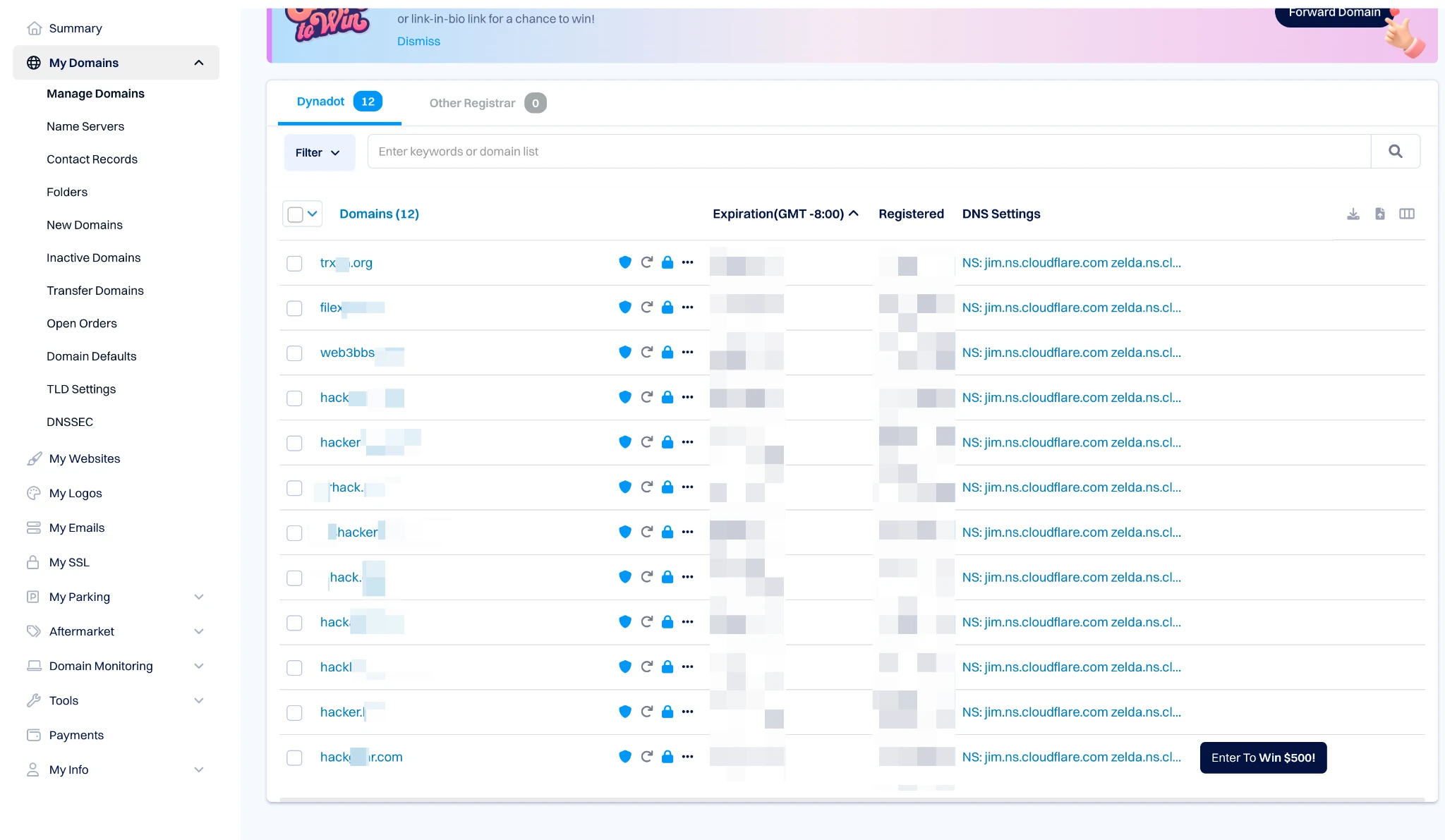The width and height of the screenshot is (1445, 840).
Task: Click the Enter To Win $500 button
Action: (x=1262, y=757)
